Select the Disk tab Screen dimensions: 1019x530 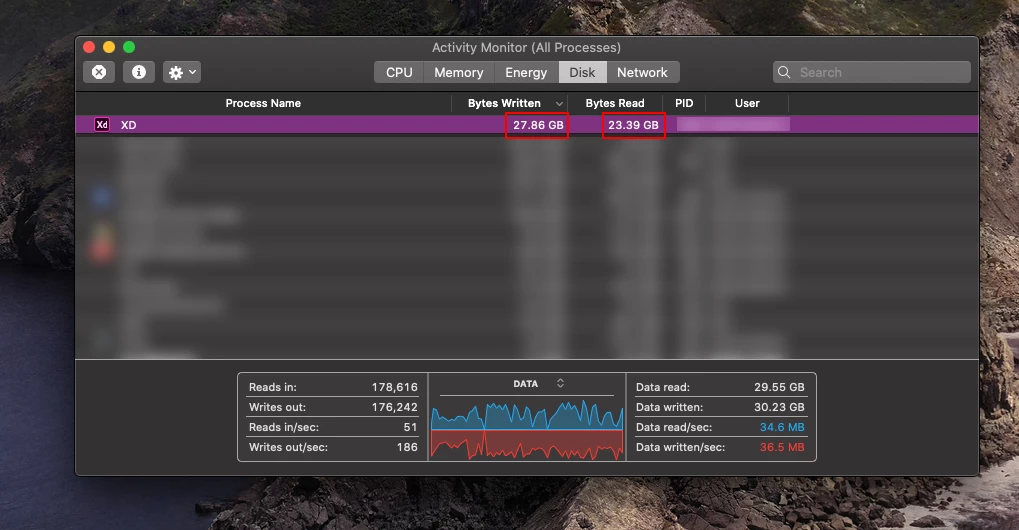[x=582, y=72]
